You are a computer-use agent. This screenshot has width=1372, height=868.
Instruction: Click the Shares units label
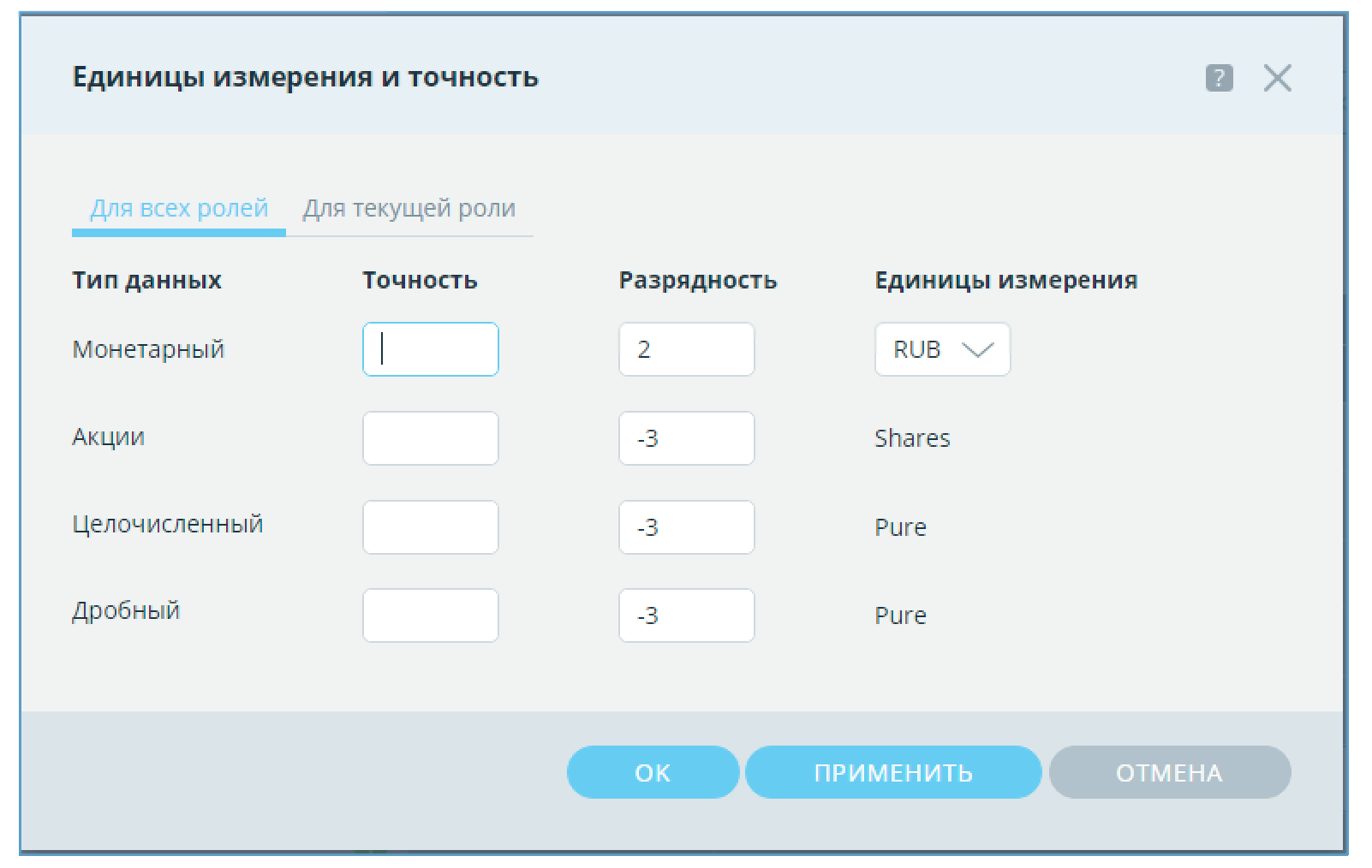click(x=912, y=438)
